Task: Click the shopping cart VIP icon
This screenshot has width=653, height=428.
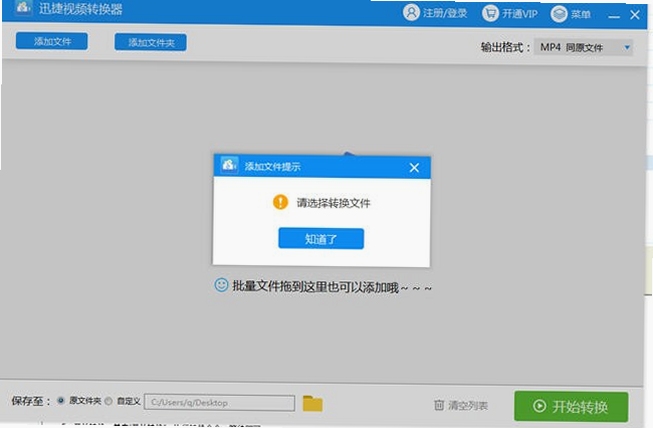Action: tap(490, 13)
